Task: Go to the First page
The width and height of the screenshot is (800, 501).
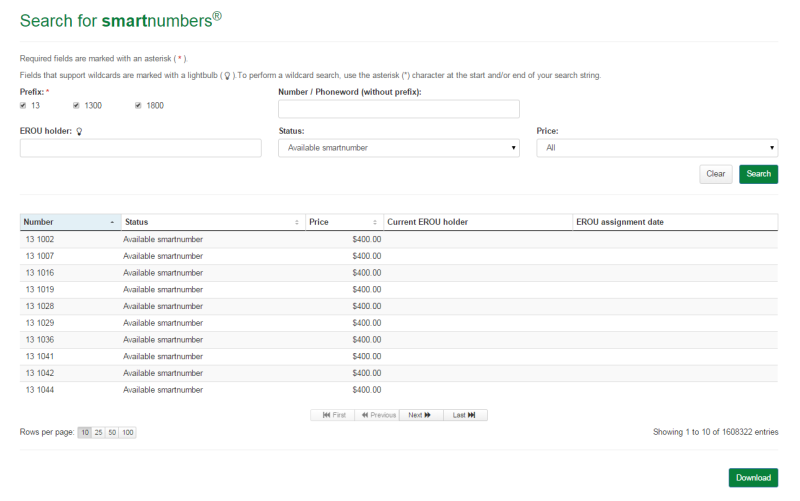Action: (x=333, y=415)
